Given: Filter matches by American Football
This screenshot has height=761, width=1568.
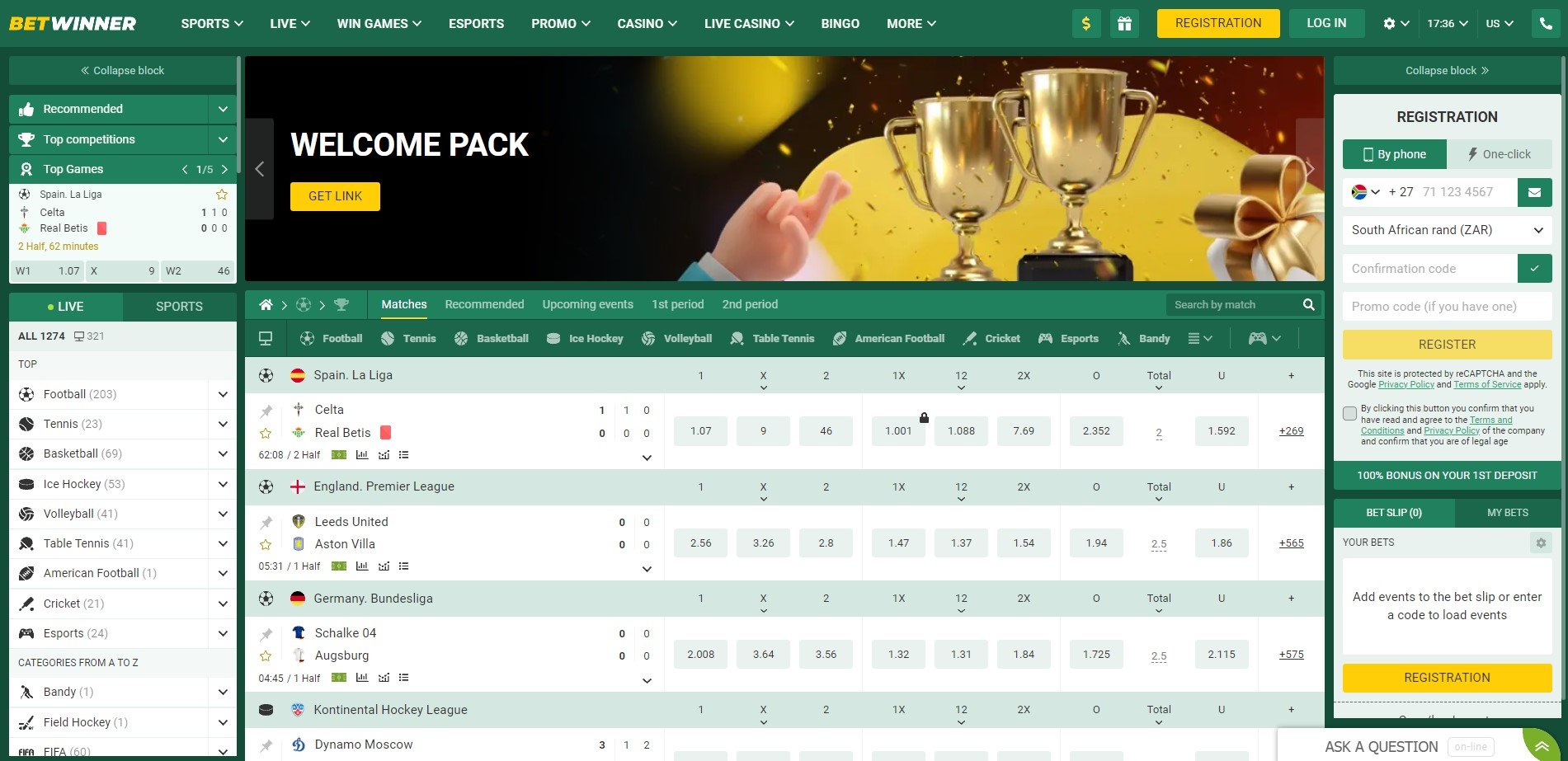Looking at the screenshot, I should tap(888, 339).
